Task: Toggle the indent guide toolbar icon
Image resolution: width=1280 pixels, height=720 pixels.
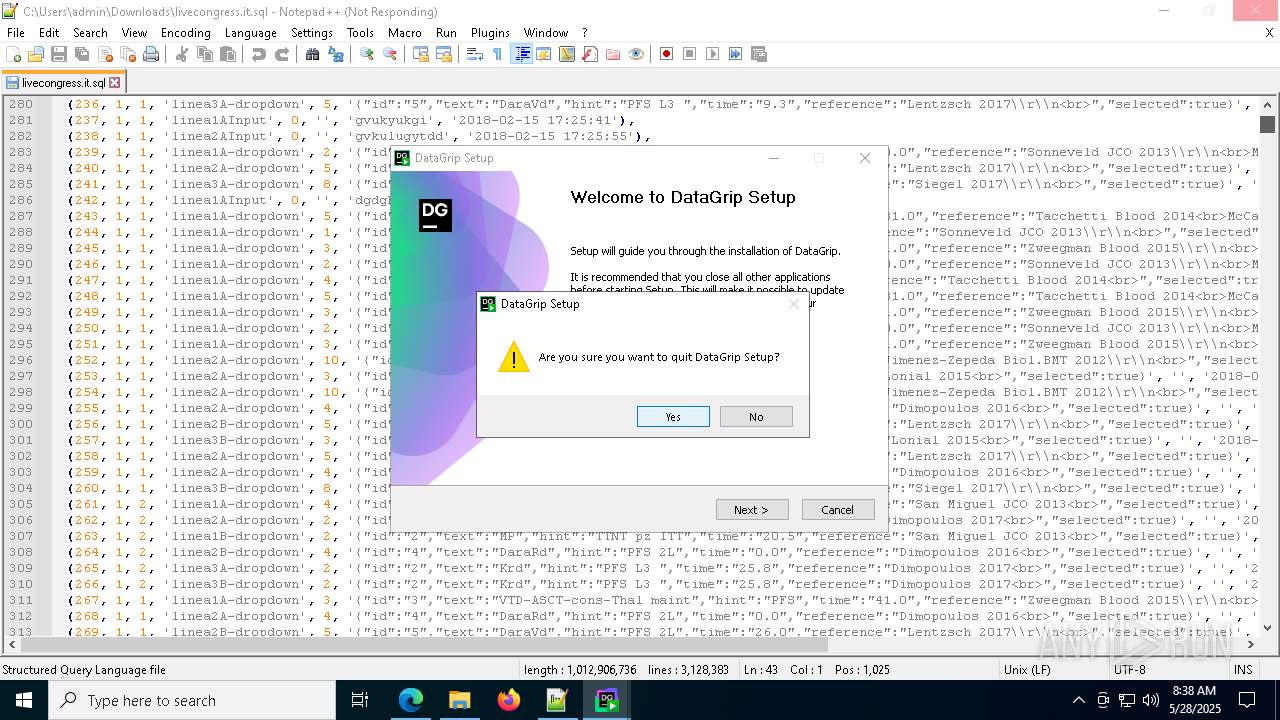Action: (x=521, y=54)
